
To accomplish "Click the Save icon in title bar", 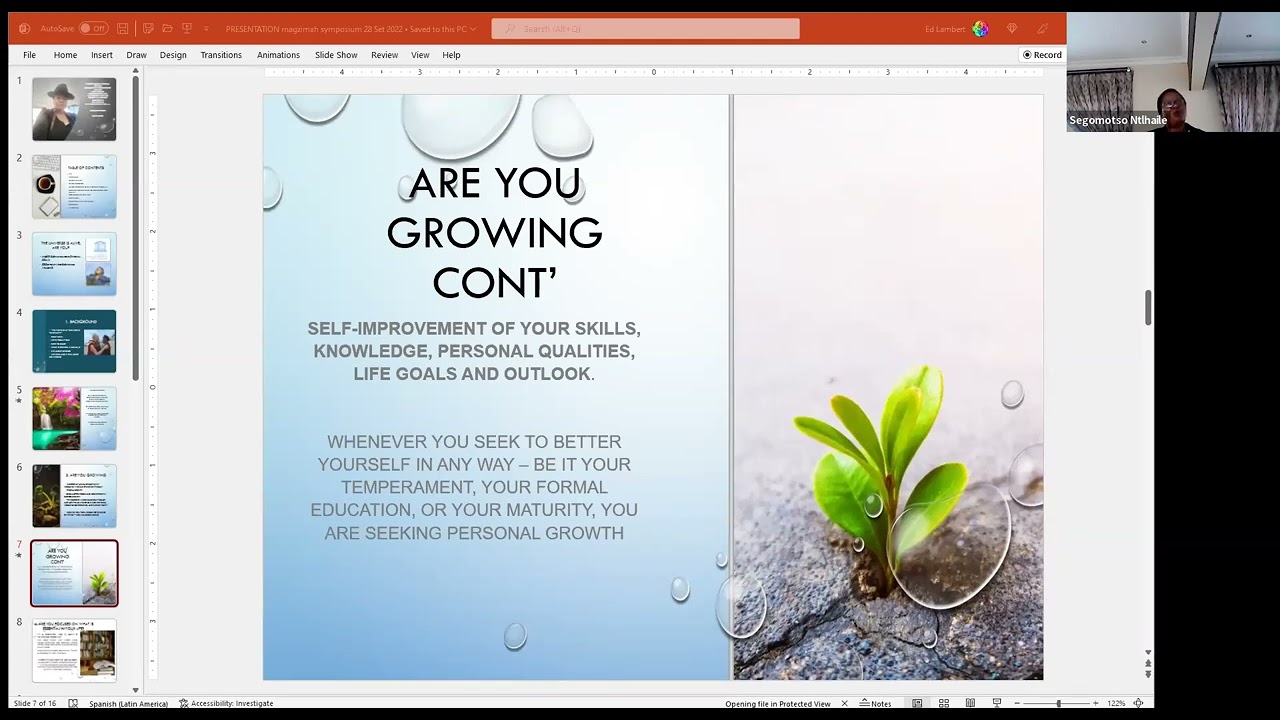I will point(123,29).
